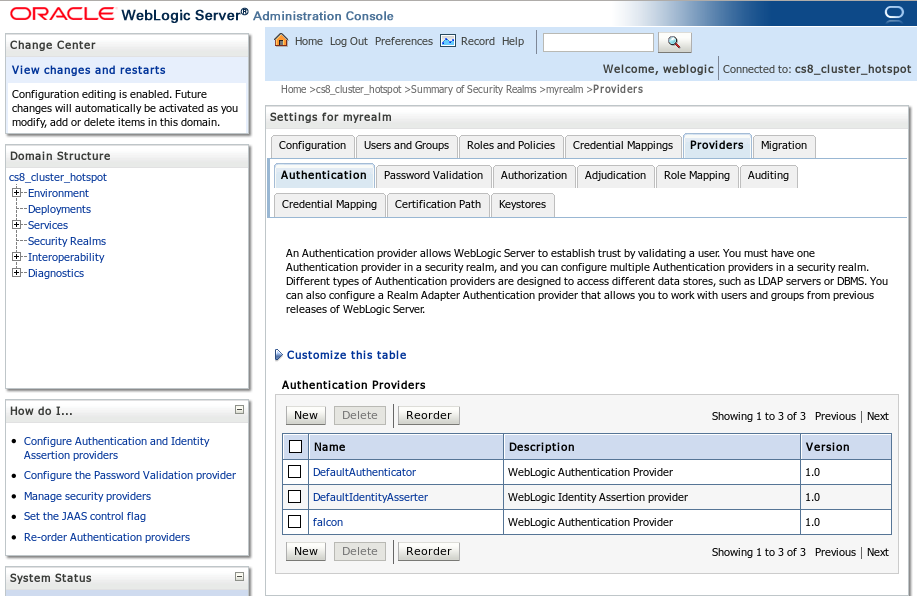This screenshot has width=917, height=596.
Task: Switch to Role Mapping subtab
Action: coord(697,175)
